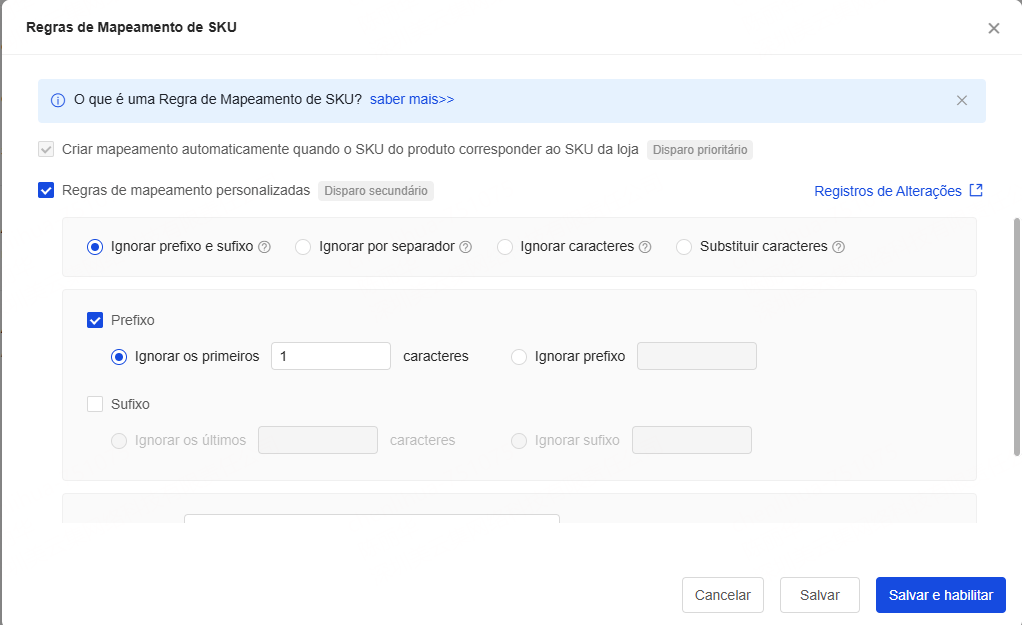Select Ignorar prefixo e sufixo option
The image size is (1022, 625).
(x=95, y=247)
